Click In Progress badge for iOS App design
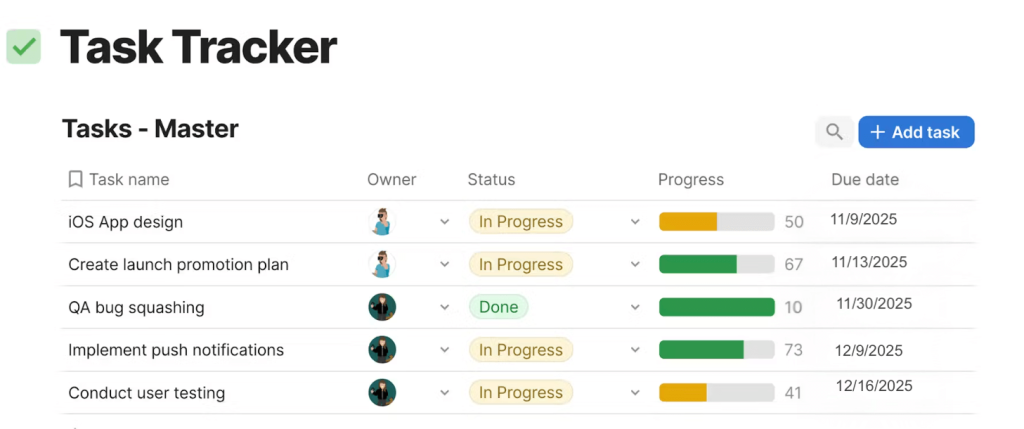This screenshot has width=1024, height=429. [520, 222]
